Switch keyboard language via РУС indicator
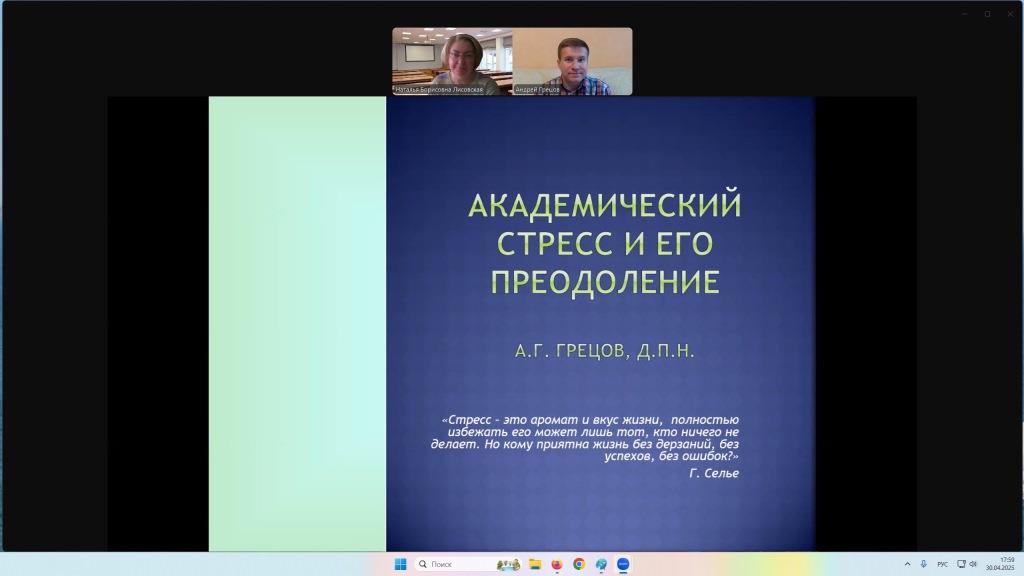Screen dimensions: 1024x576 click(x=942, y=564)
